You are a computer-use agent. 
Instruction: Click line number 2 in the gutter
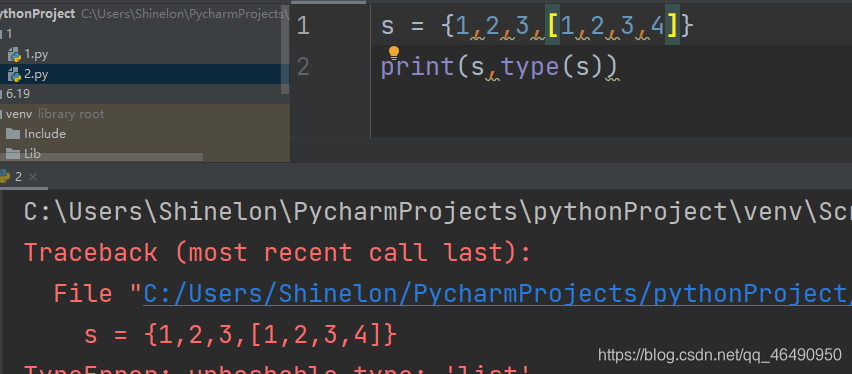pyautogui.click(x=303, y=67)
